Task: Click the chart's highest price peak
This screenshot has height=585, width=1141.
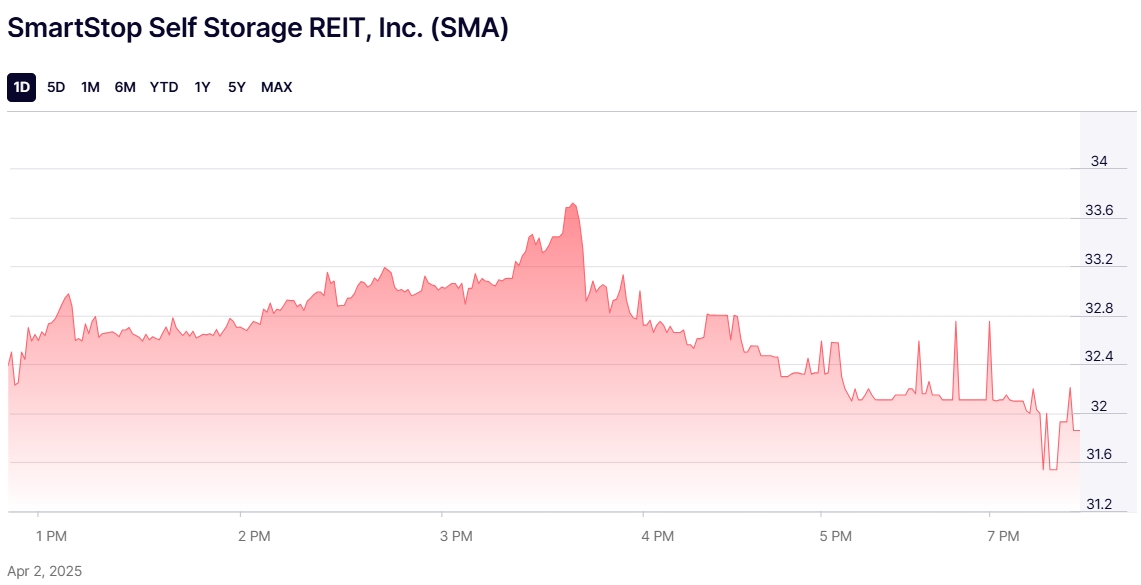Action: point(572,204)
